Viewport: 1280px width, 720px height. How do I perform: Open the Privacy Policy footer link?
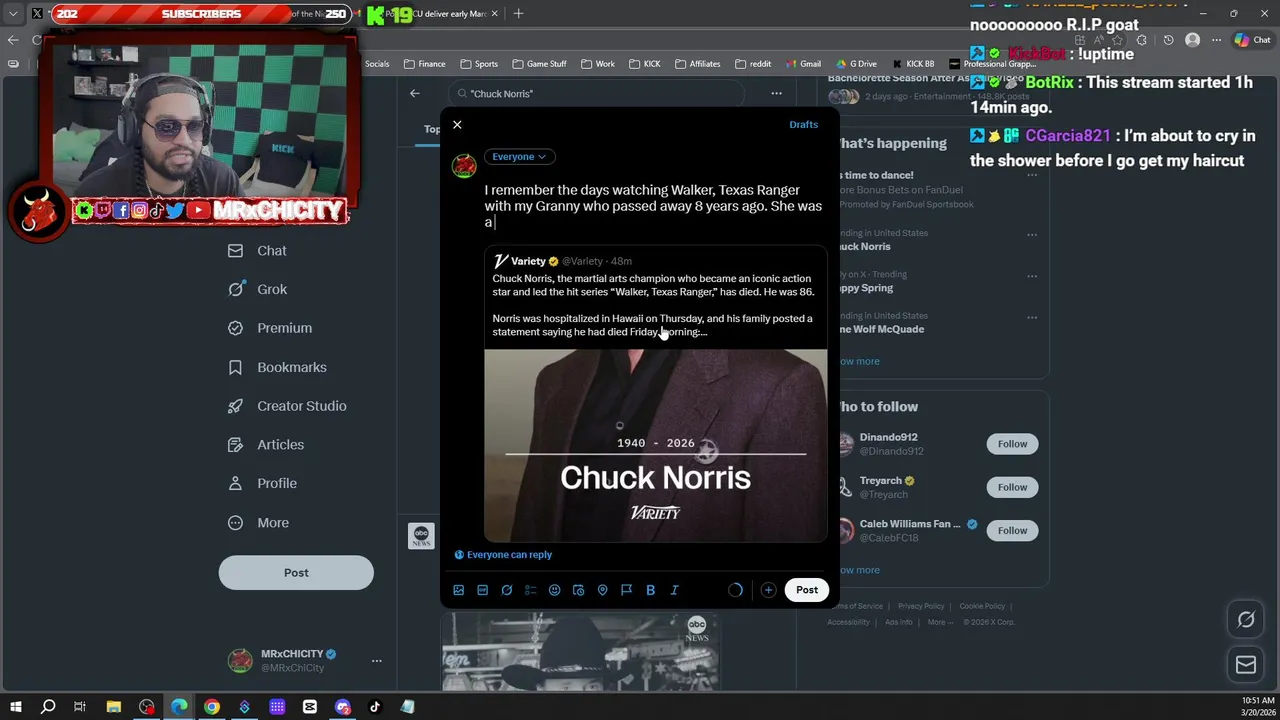(921, 606)
